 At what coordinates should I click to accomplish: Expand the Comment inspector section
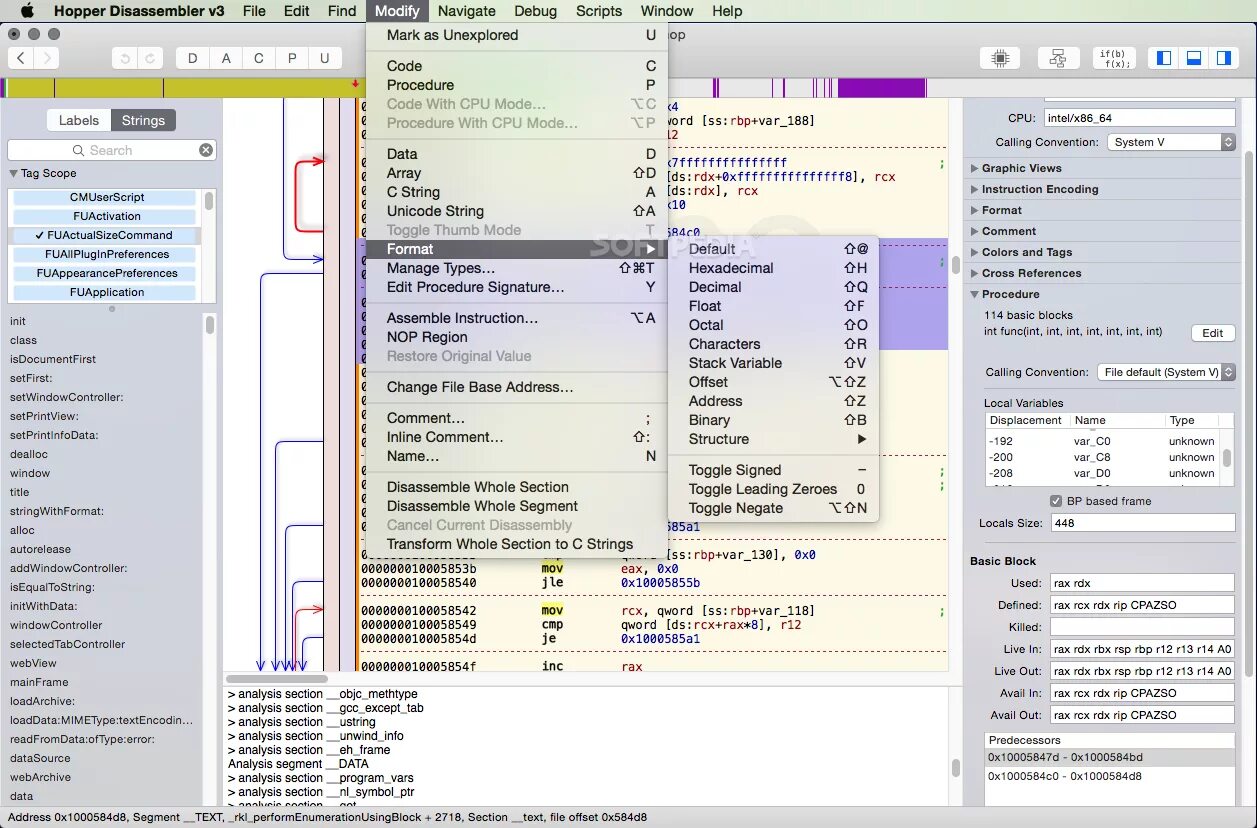975,231
